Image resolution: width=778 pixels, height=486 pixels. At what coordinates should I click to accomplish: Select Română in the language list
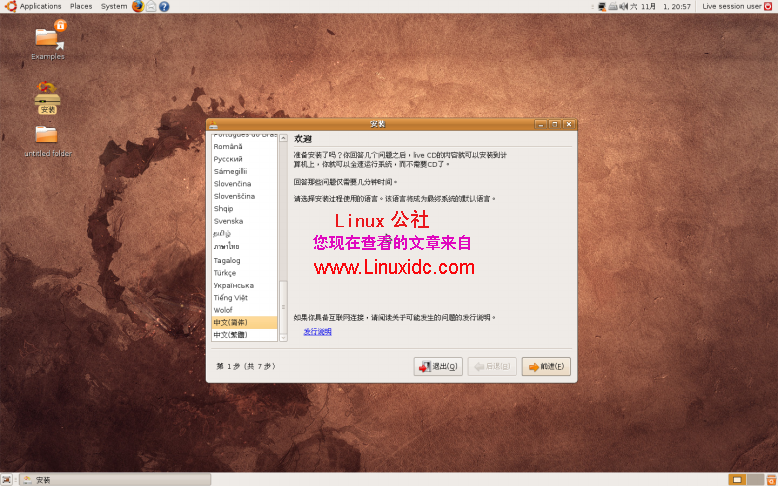point(244,146)
